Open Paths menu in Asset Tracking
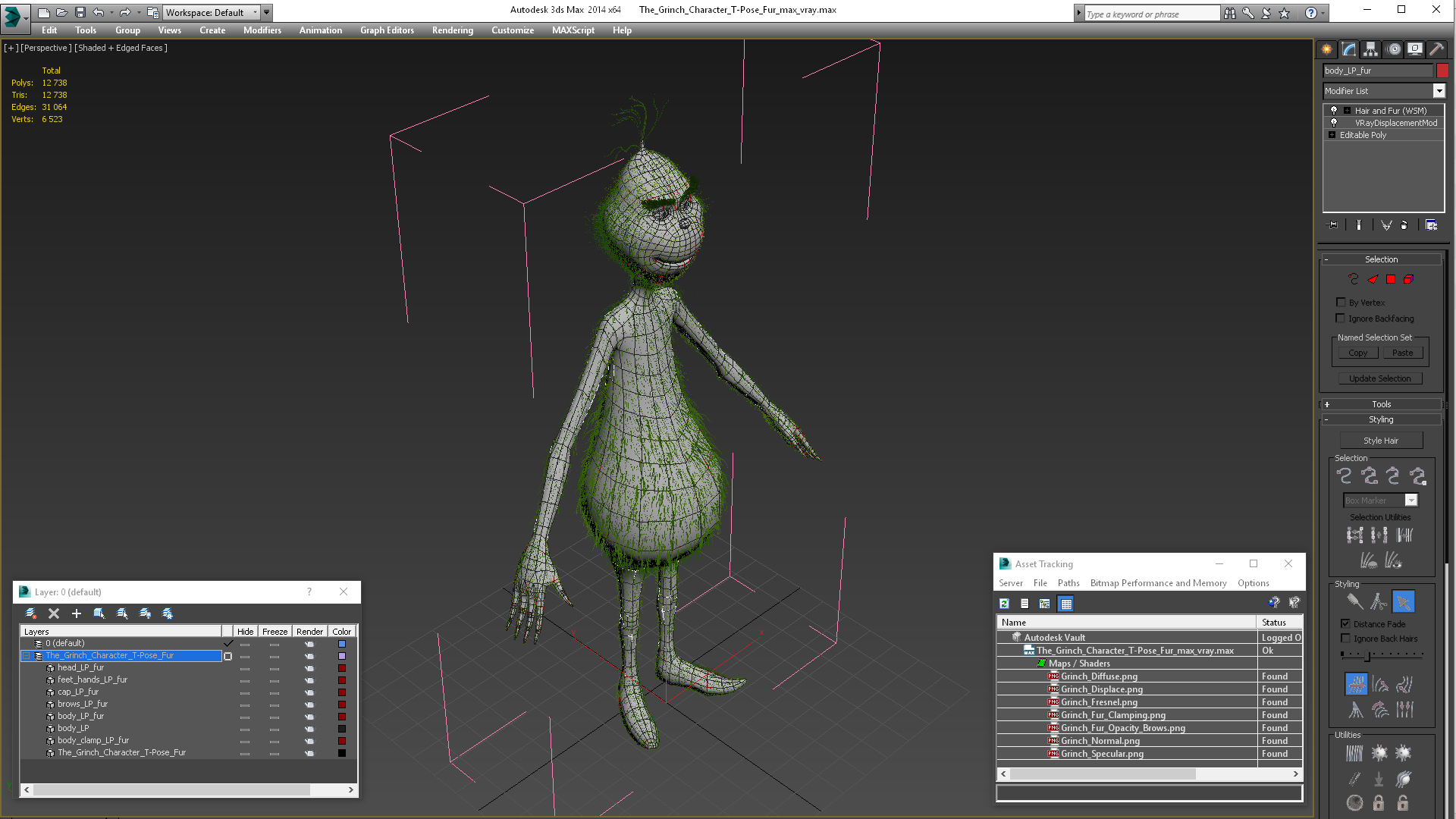The width and height of the screenshot is (1456, 819). click(1068, 583)
